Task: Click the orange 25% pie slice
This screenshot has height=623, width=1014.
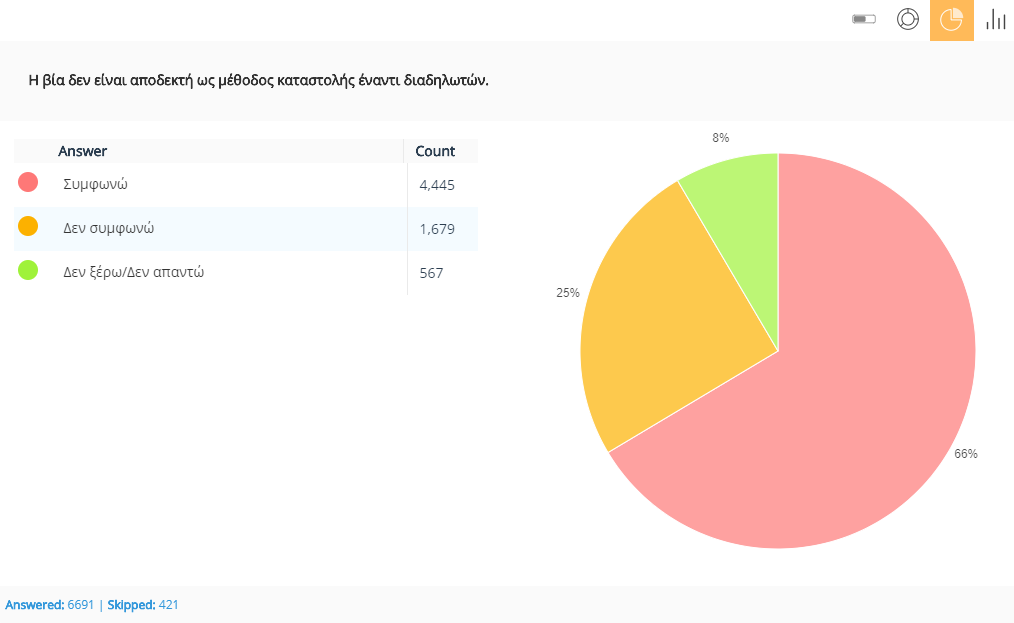Action: [660, 320]
